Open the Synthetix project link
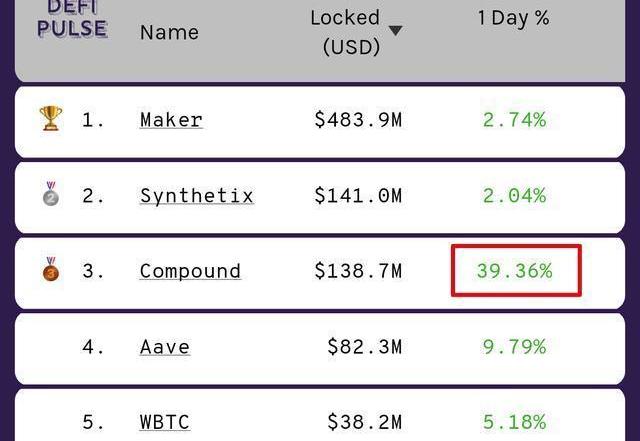 click(x=197, y=196)
